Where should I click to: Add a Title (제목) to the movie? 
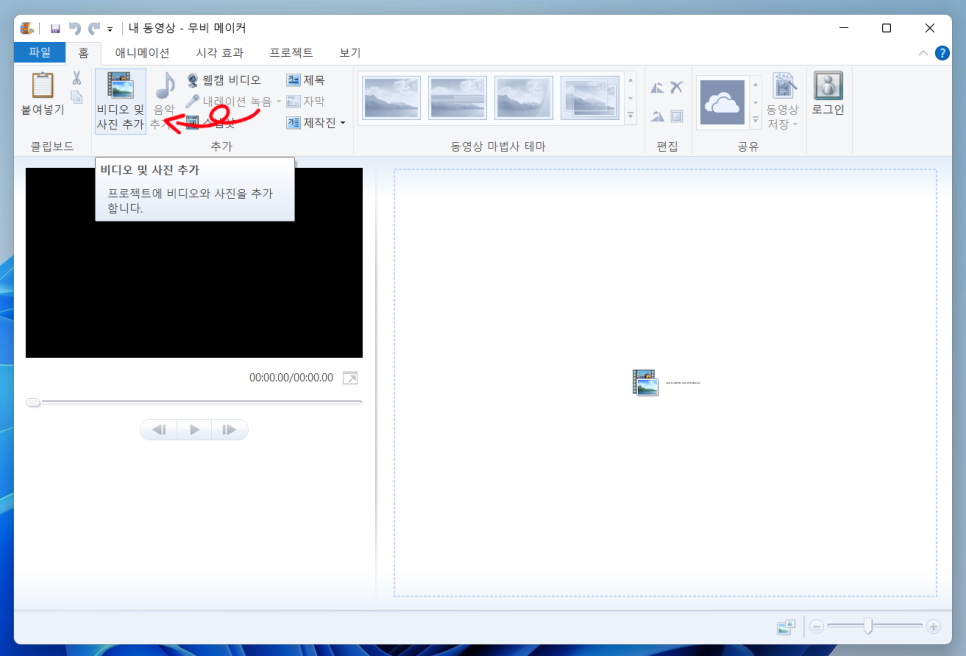tap(306, 80)
